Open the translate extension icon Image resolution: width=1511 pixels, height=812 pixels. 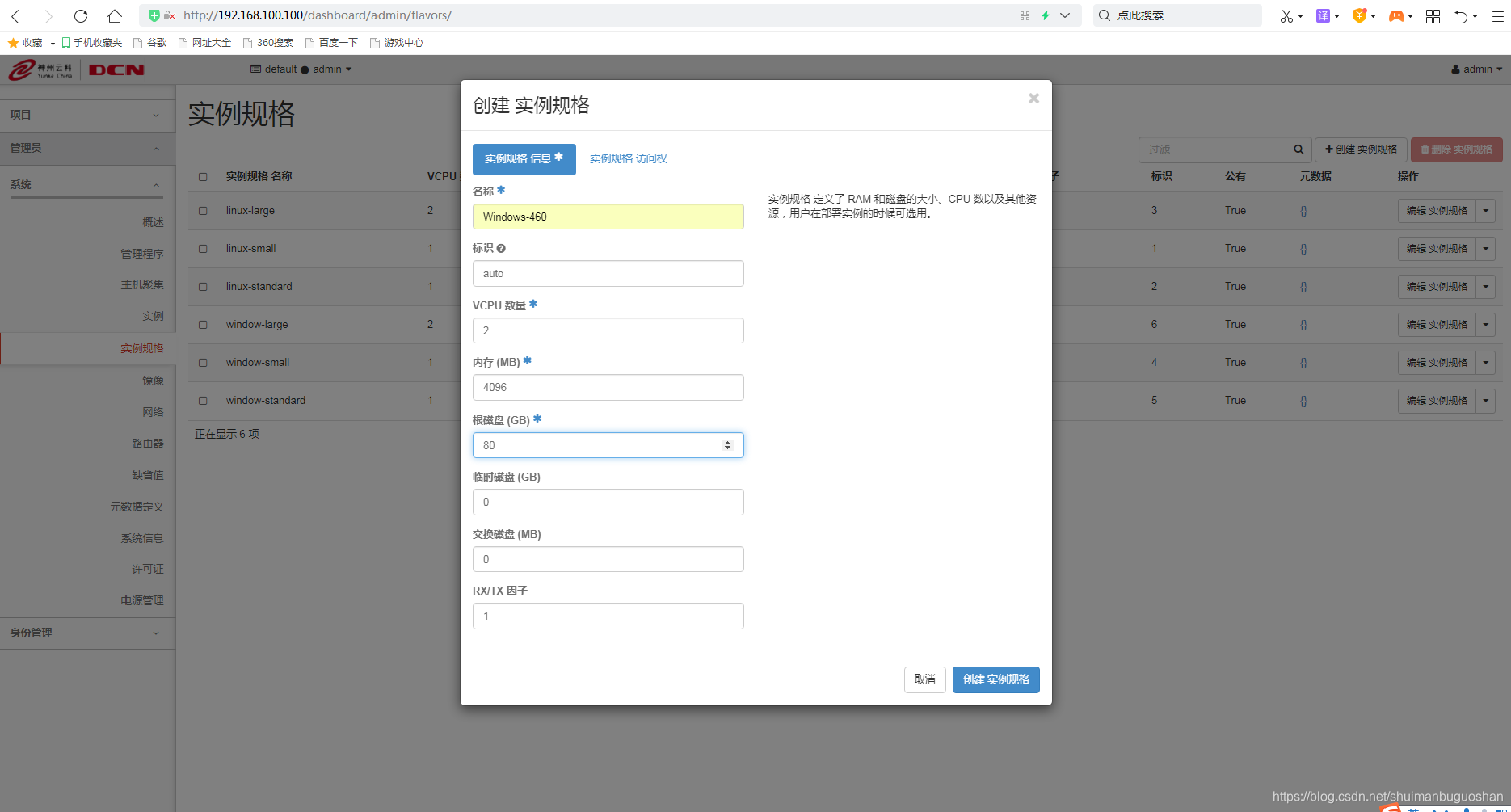tap(1323, 15)
